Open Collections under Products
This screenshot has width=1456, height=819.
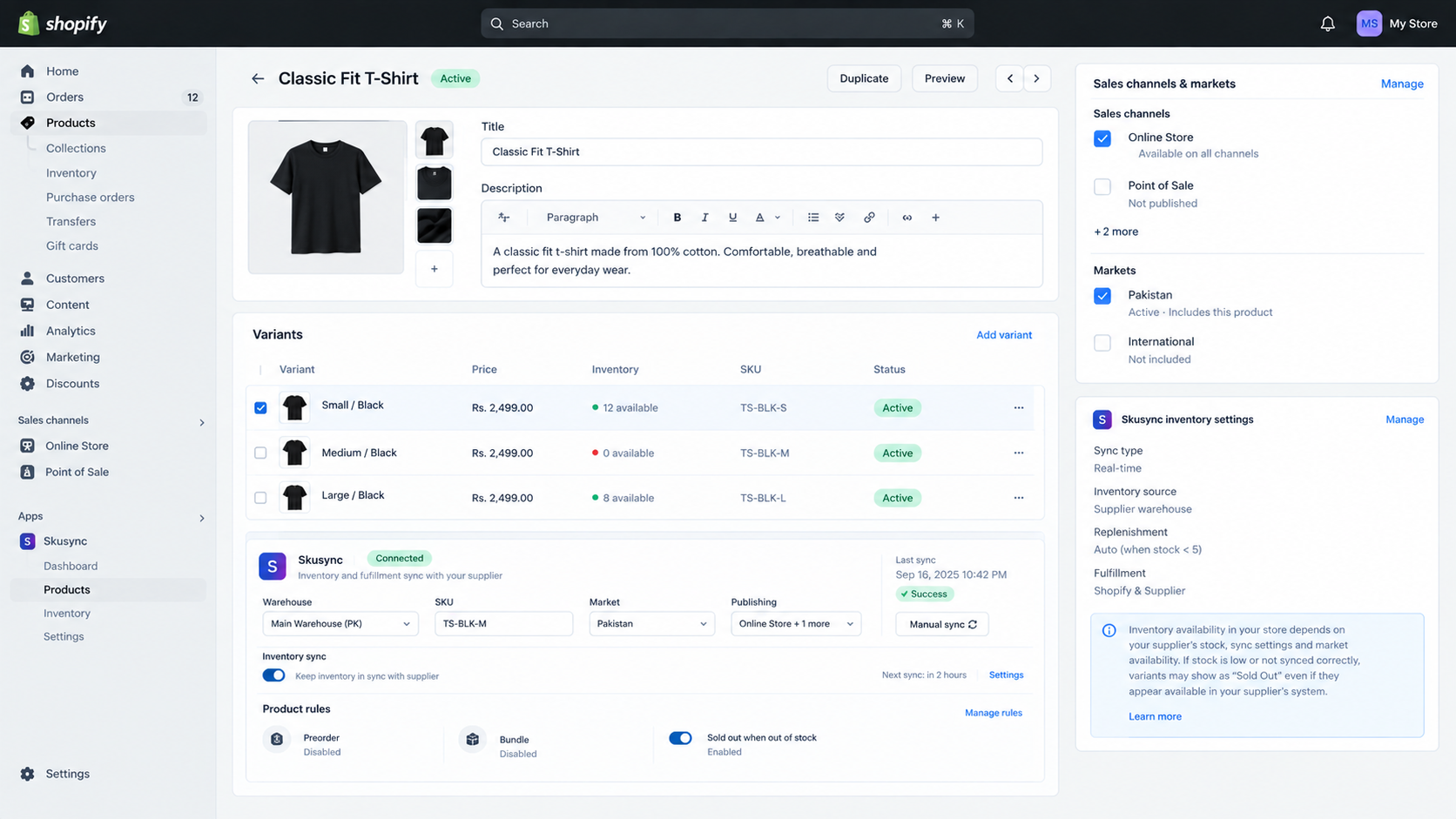coord(76,148)
